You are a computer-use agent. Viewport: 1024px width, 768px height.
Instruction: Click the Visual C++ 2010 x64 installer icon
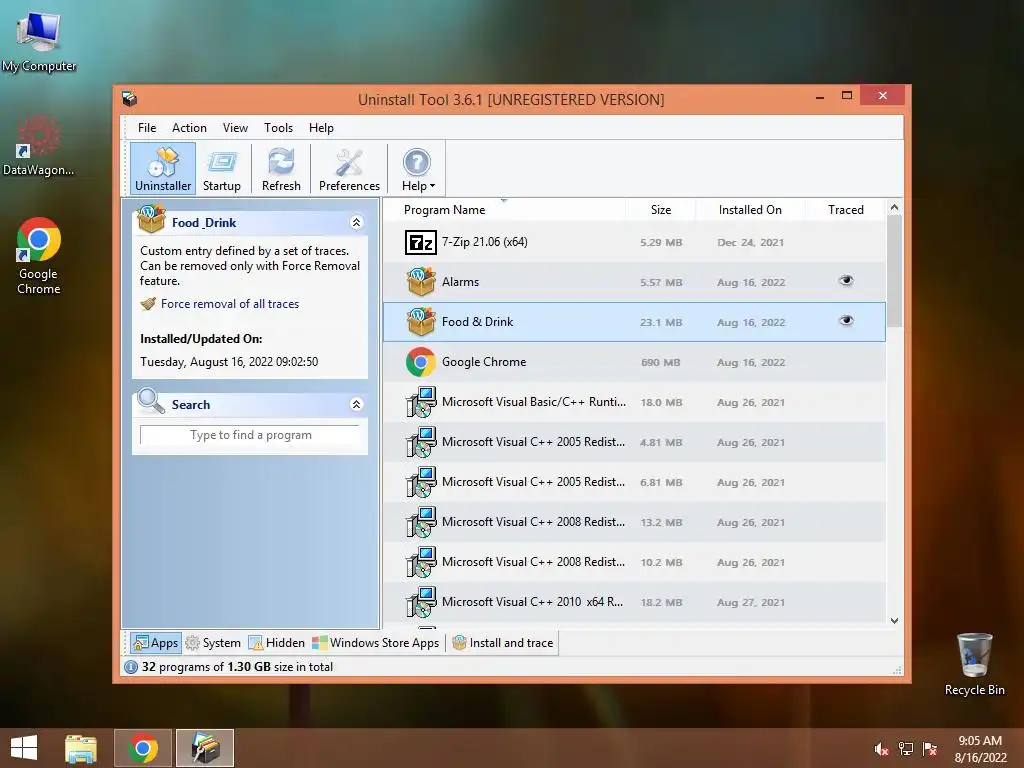tap(421, 602)
